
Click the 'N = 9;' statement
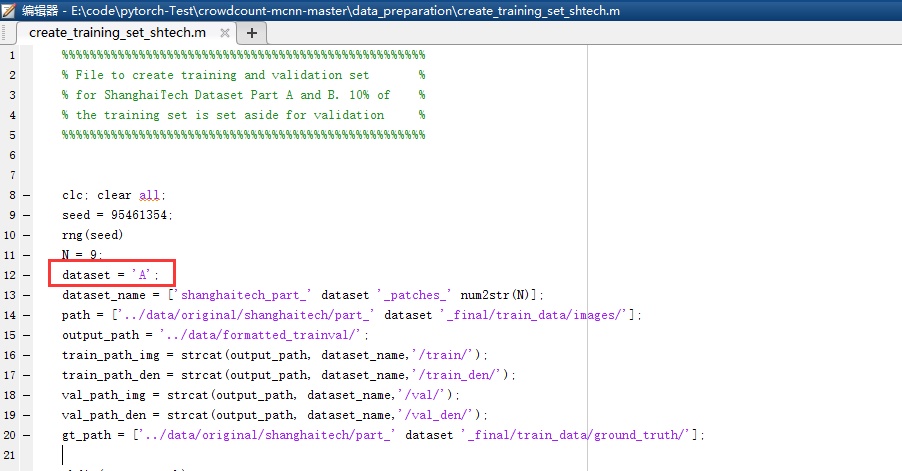(x=82, y=255)
